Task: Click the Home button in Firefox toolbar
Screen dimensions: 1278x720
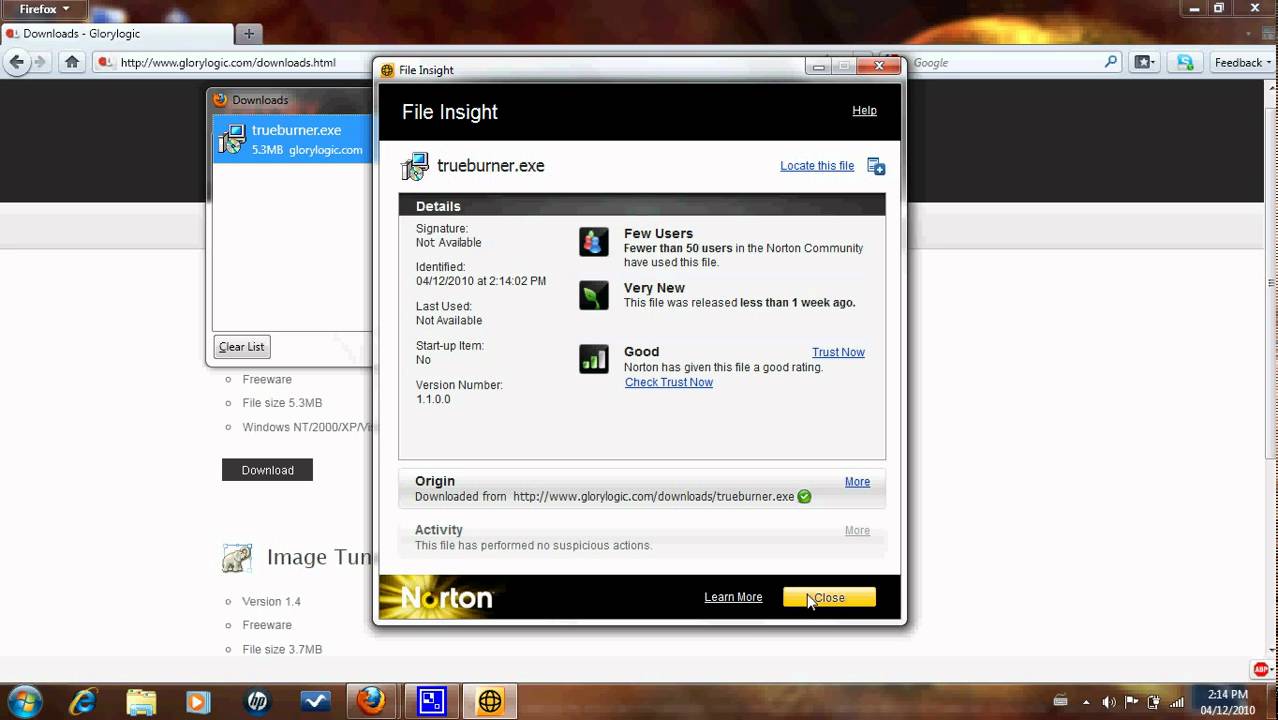Action: 72,62
